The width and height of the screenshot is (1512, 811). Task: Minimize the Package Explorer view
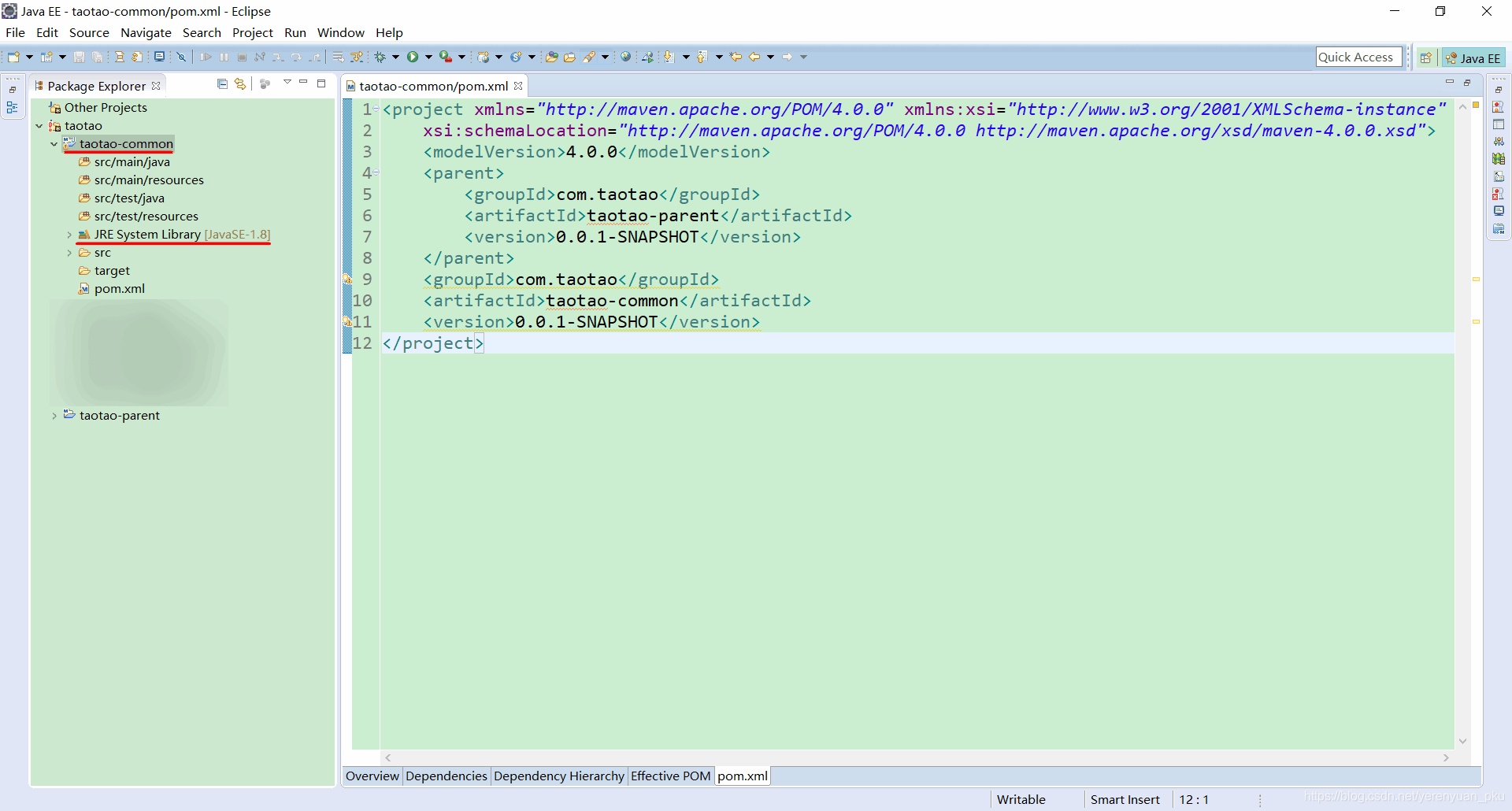pos(303,83)
